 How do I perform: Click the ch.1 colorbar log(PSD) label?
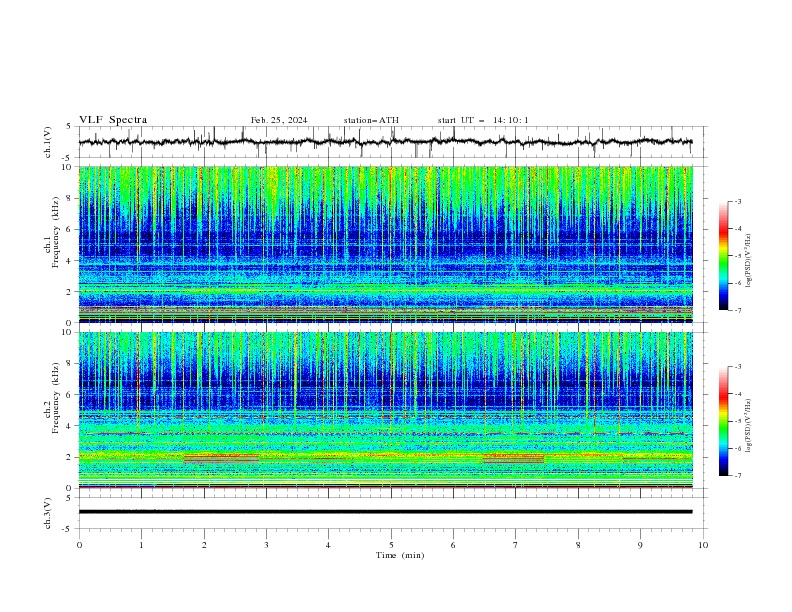coord(748,261)
